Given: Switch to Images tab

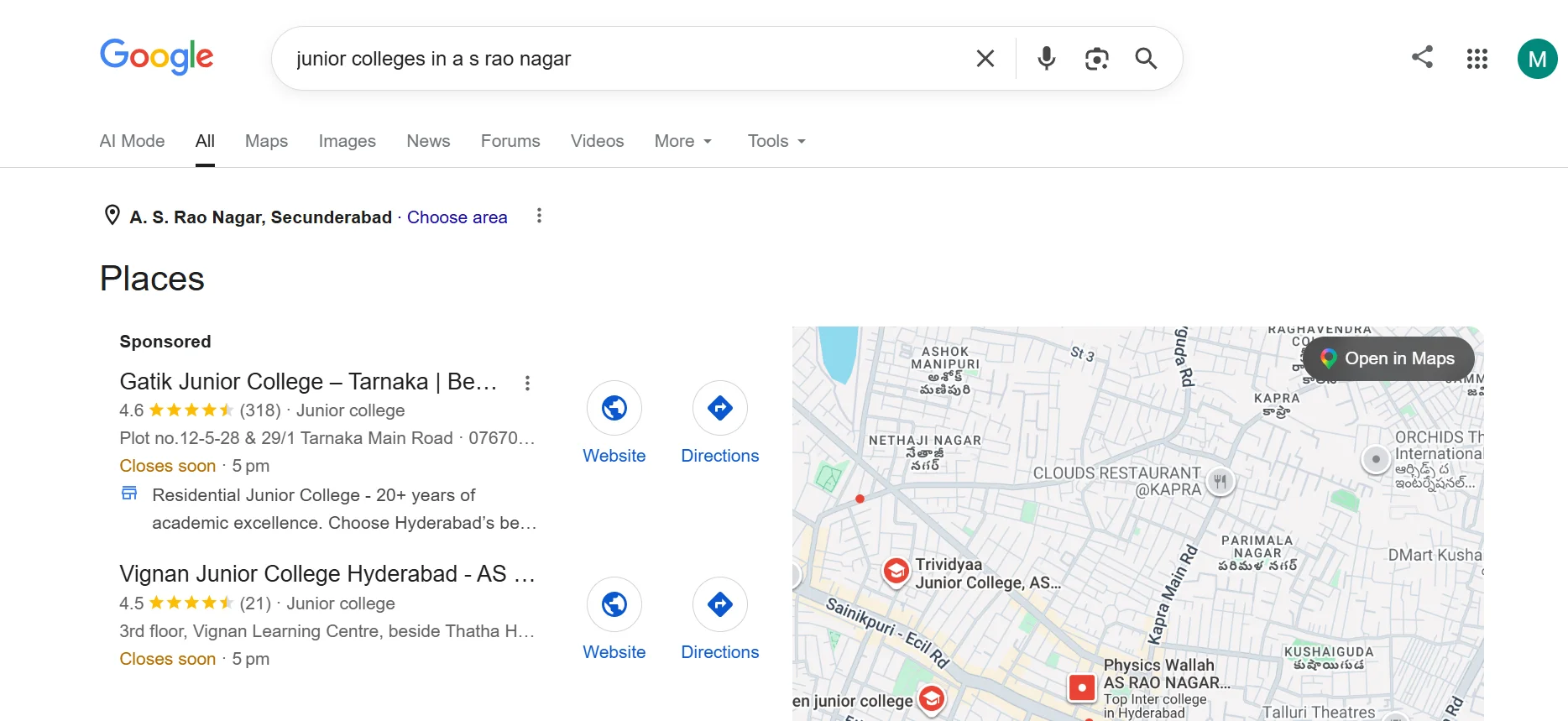Looking at the screenshot, I should 347,141.
